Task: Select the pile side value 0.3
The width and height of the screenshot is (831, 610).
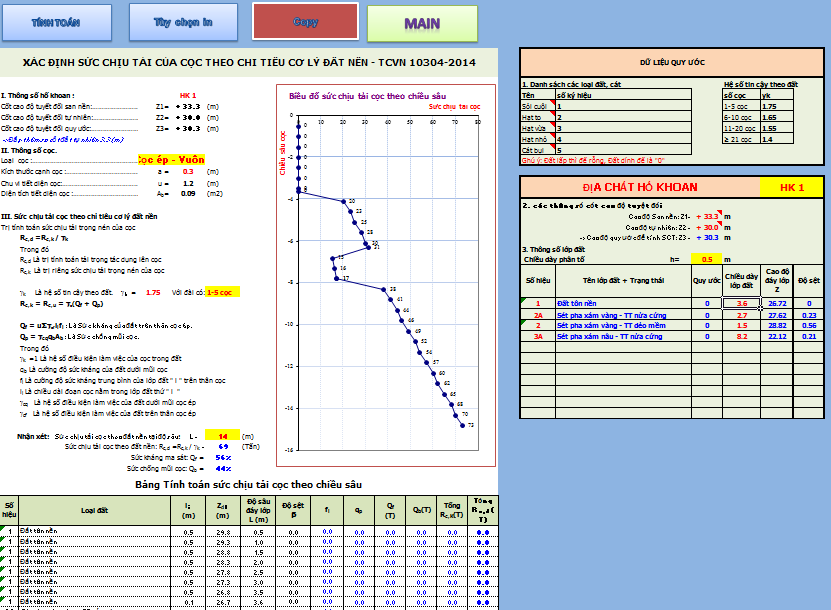Action: coord(188,172)
